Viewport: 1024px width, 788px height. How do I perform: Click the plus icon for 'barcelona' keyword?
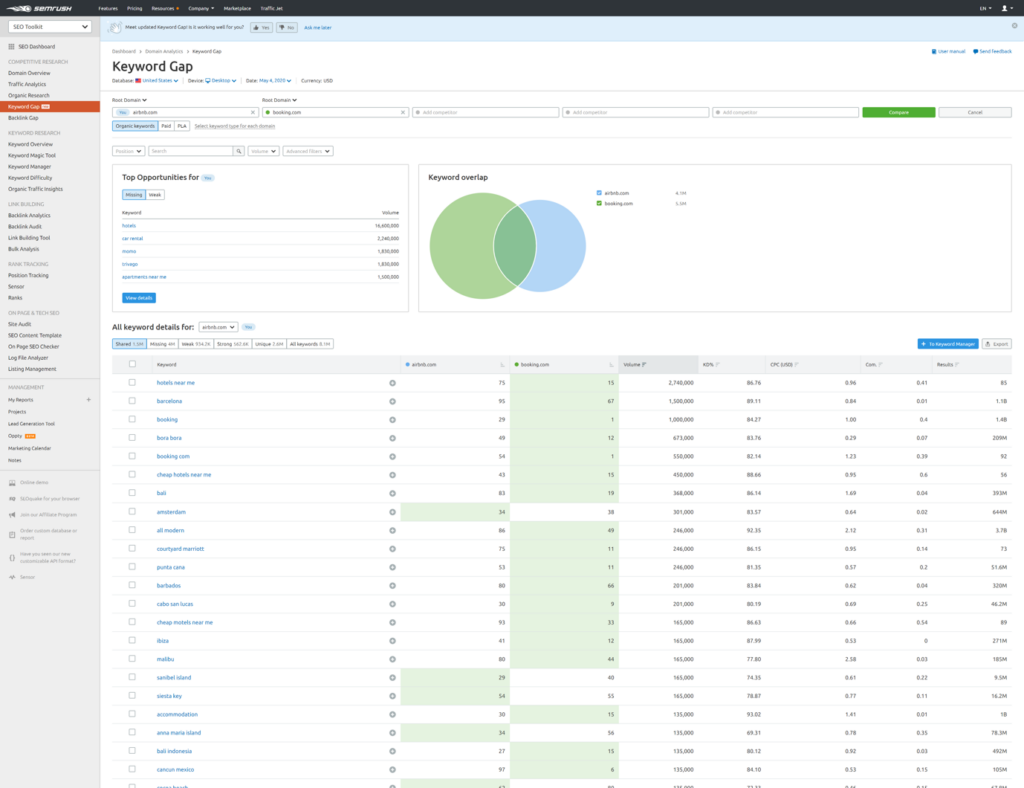pyautogui.click(x=392, y=402)
